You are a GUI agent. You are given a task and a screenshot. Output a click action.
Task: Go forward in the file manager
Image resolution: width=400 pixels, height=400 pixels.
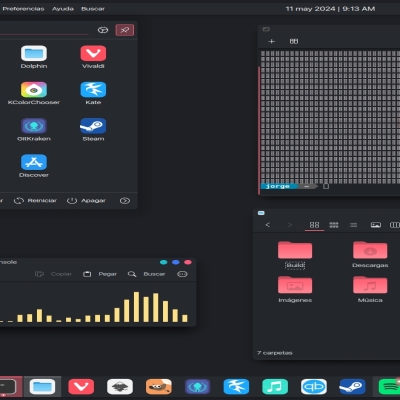(290, 225)
